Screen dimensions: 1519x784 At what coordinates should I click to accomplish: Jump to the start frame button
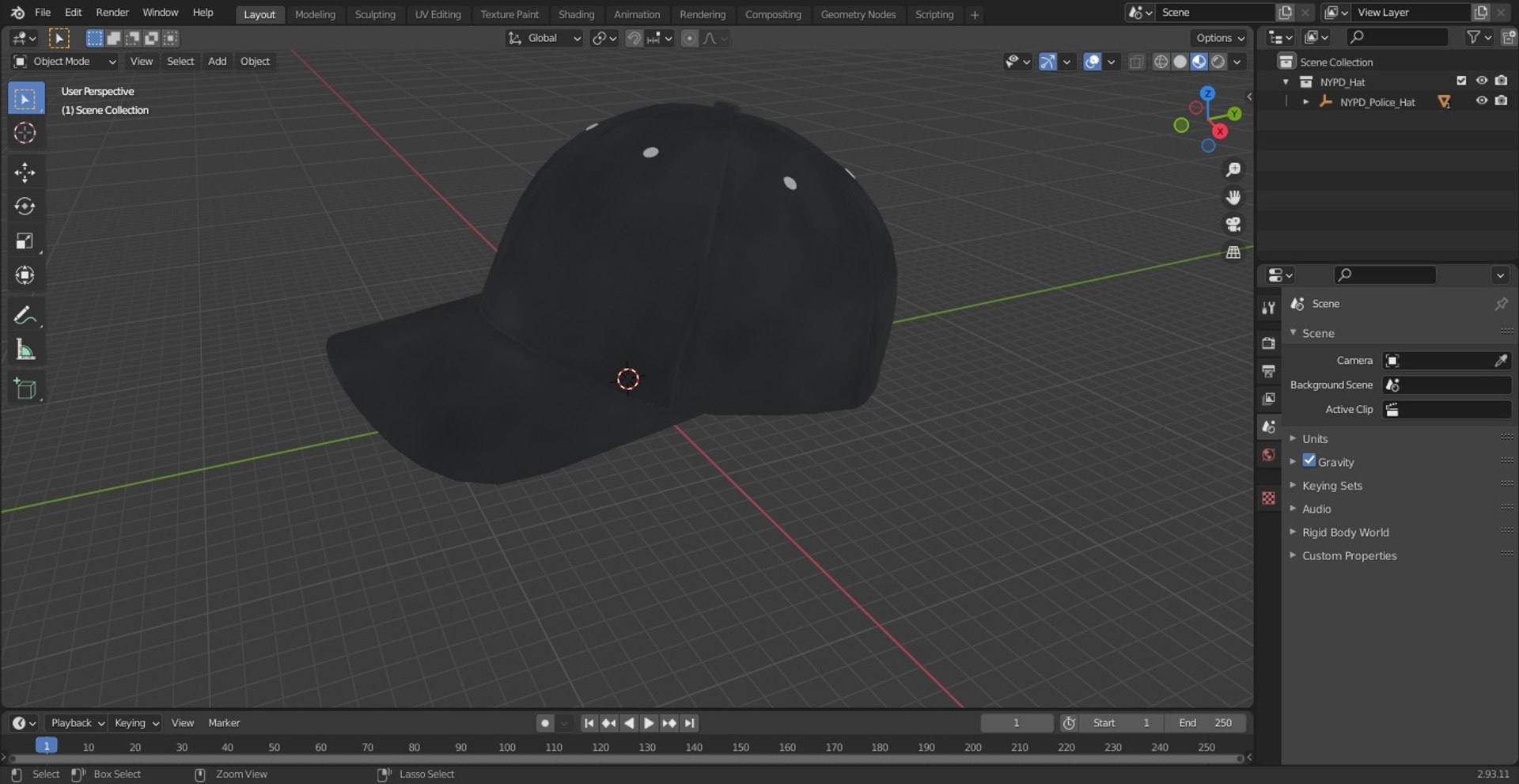pos(589,723)
